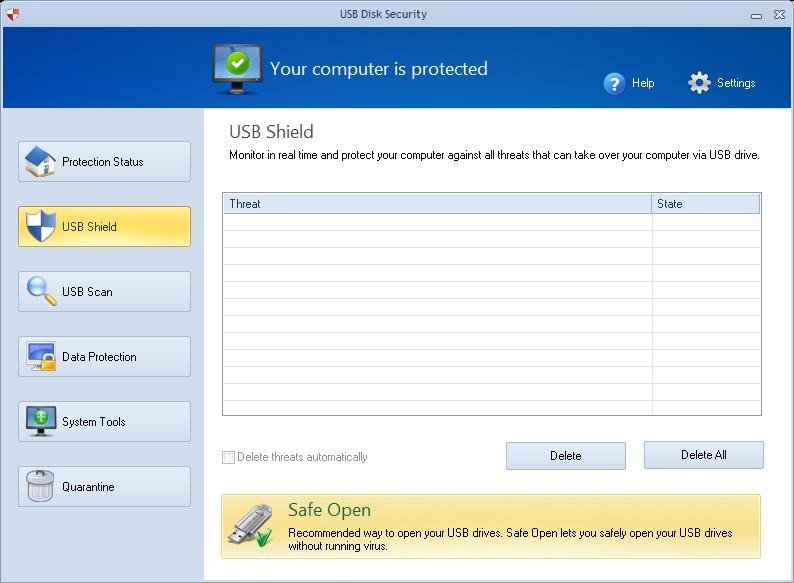Screen dimensions: 794x583
Task: Open System Tools via monitor icon
Action: [x=40, y=422]
